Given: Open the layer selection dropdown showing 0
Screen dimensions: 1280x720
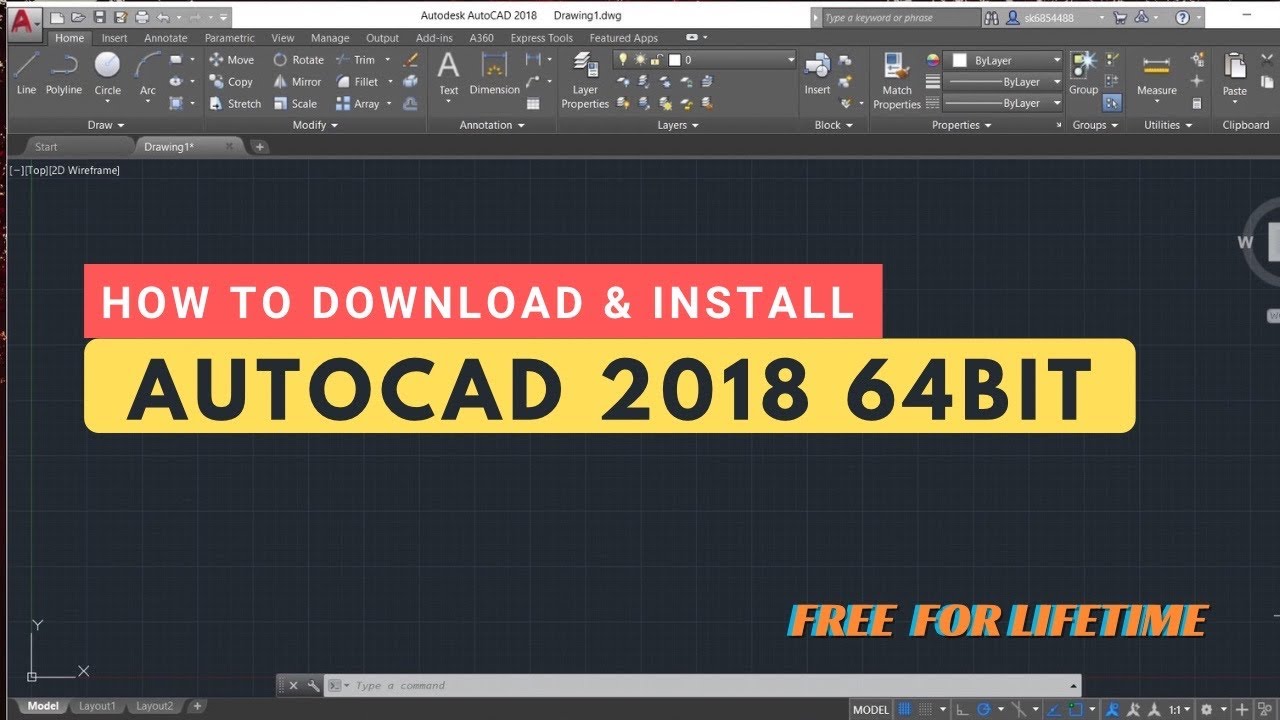Looking at the screenshot, I should tap(705, 60).
